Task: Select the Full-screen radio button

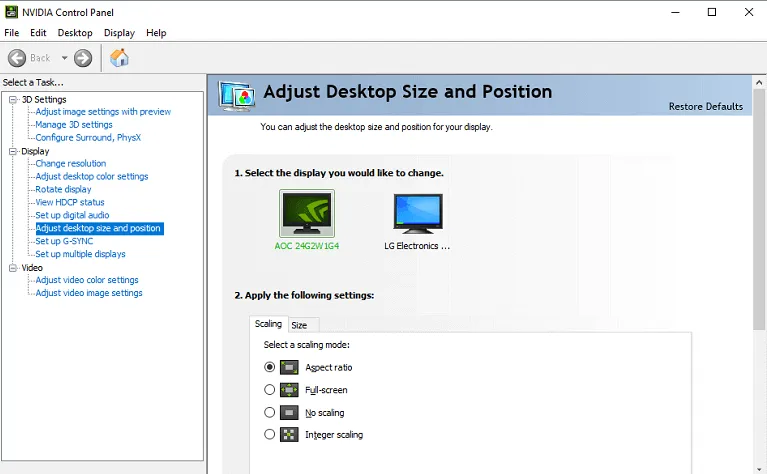Action: pyautogui.click(x=270, y=389)
